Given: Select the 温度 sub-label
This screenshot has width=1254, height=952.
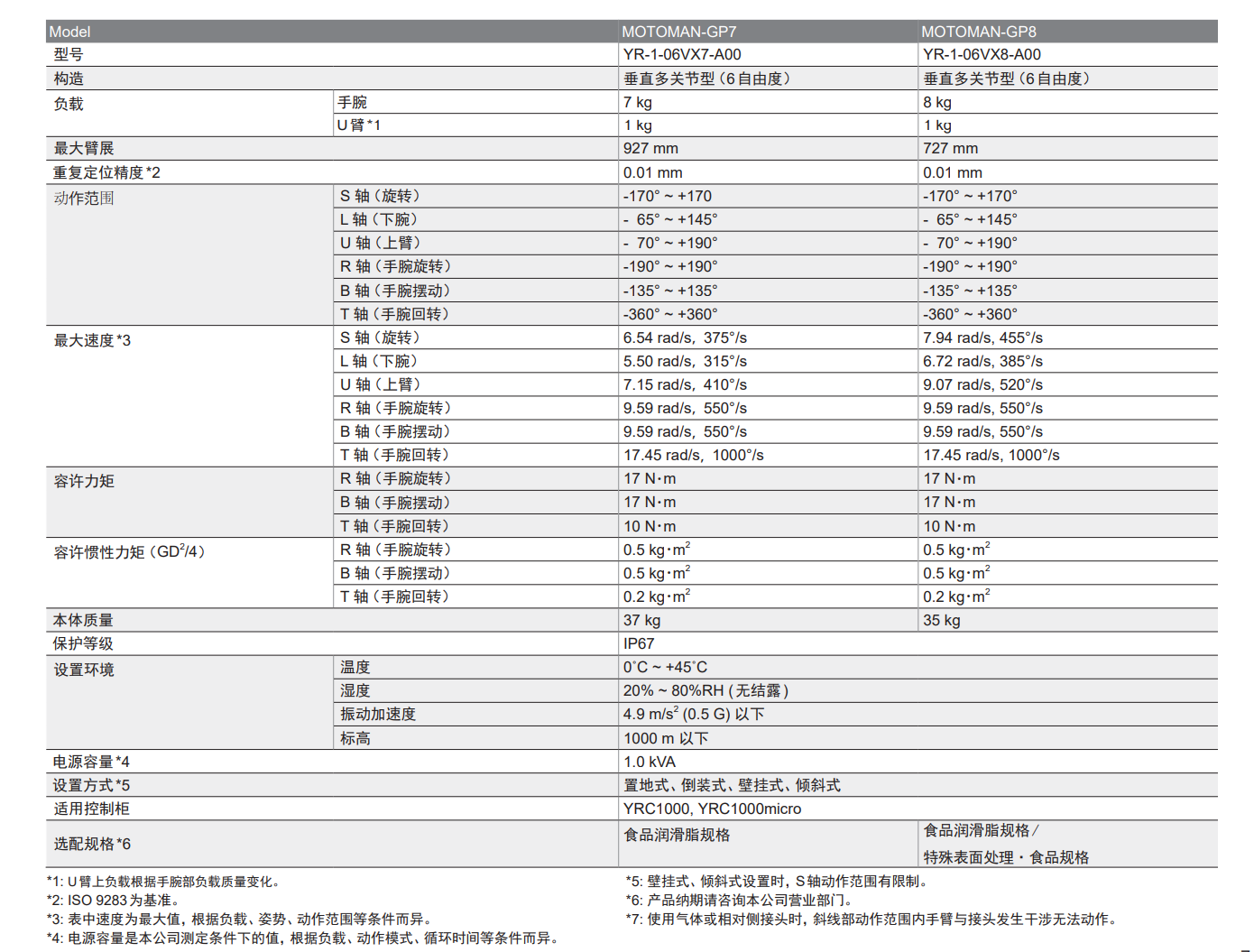Looking at the screenshot, I should click(355, 667).
